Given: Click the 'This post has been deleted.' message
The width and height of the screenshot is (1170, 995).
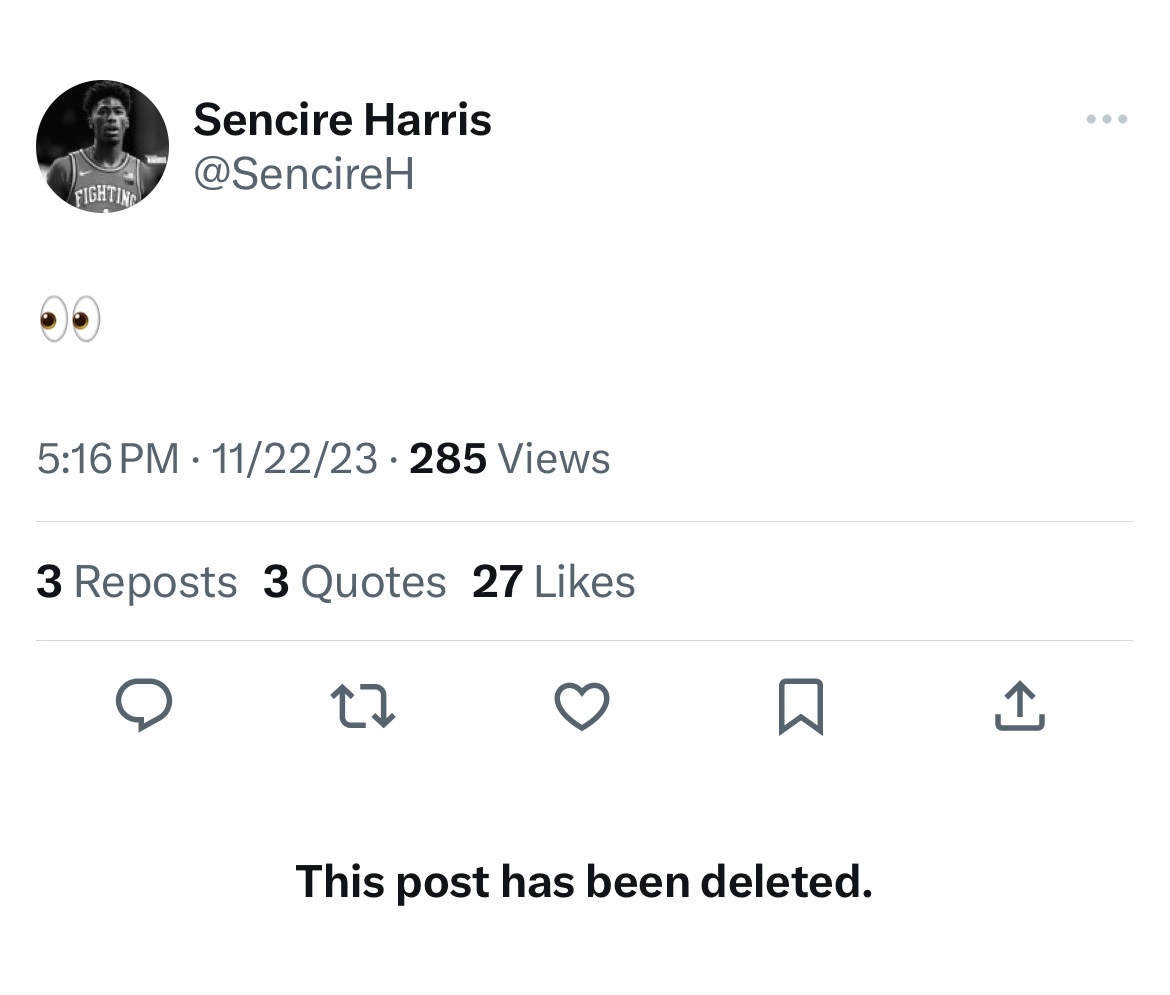Looking at the screenshot, I should point(584,882).
